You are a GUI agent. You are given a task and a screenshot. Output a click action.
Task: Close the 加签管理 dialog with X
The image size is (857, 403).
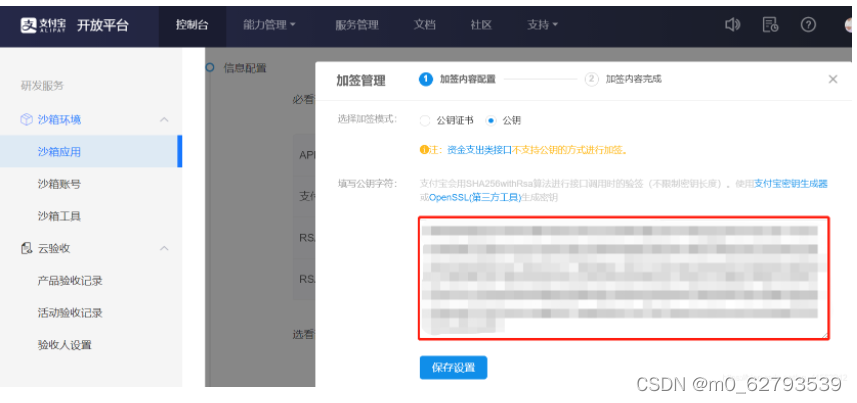pos(832,79)
